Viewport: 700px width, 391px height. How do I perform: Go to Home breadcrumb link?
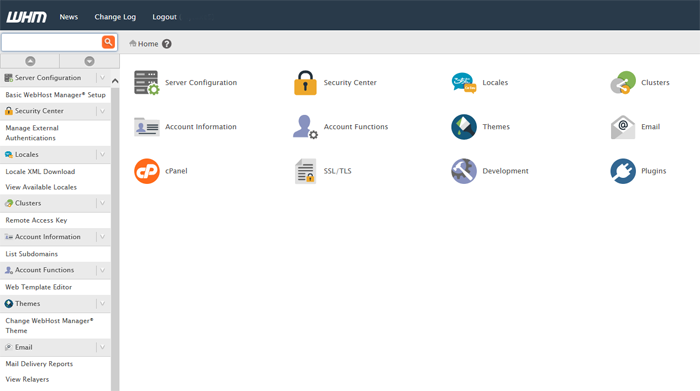click(x=148, y=44)
